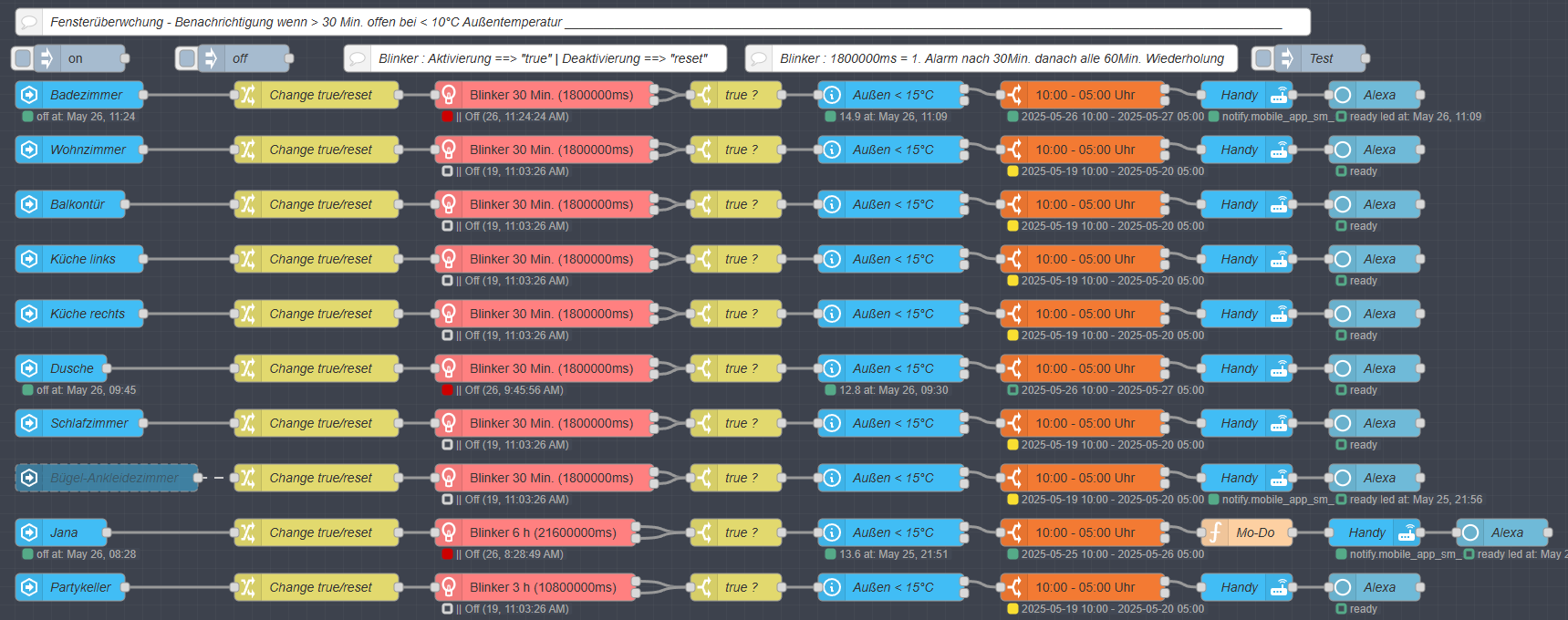
Task: Select the Alexa node in Küche rechts row
Action: point(1375,314)
